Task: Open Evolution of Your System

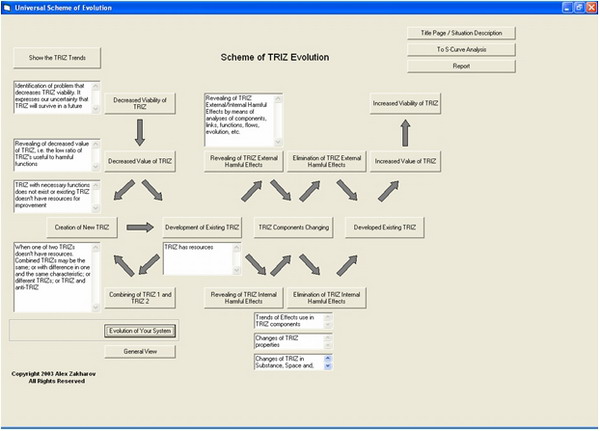Action: point(140,331)
